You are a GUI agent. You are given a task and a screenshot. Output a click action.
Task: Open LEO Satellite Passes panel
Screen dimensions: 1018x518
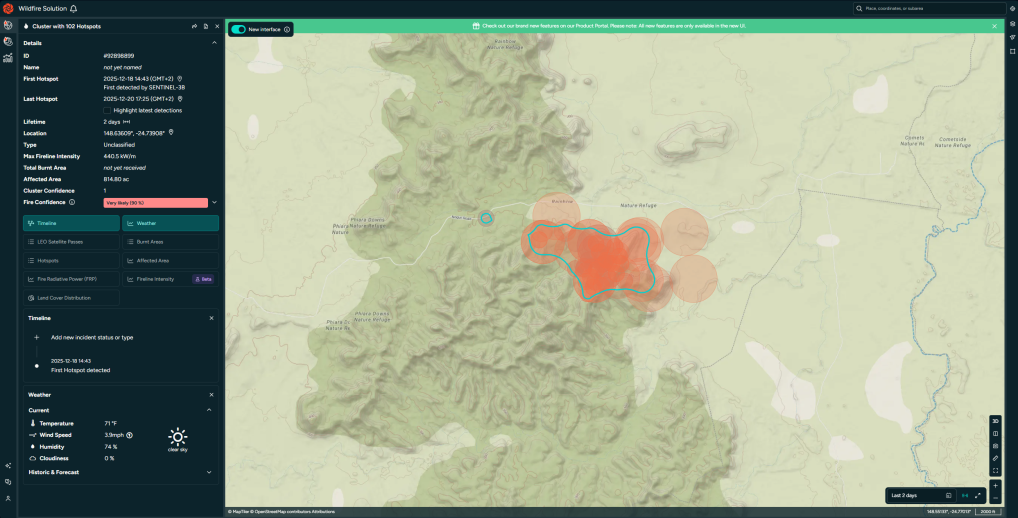point(71,242)
